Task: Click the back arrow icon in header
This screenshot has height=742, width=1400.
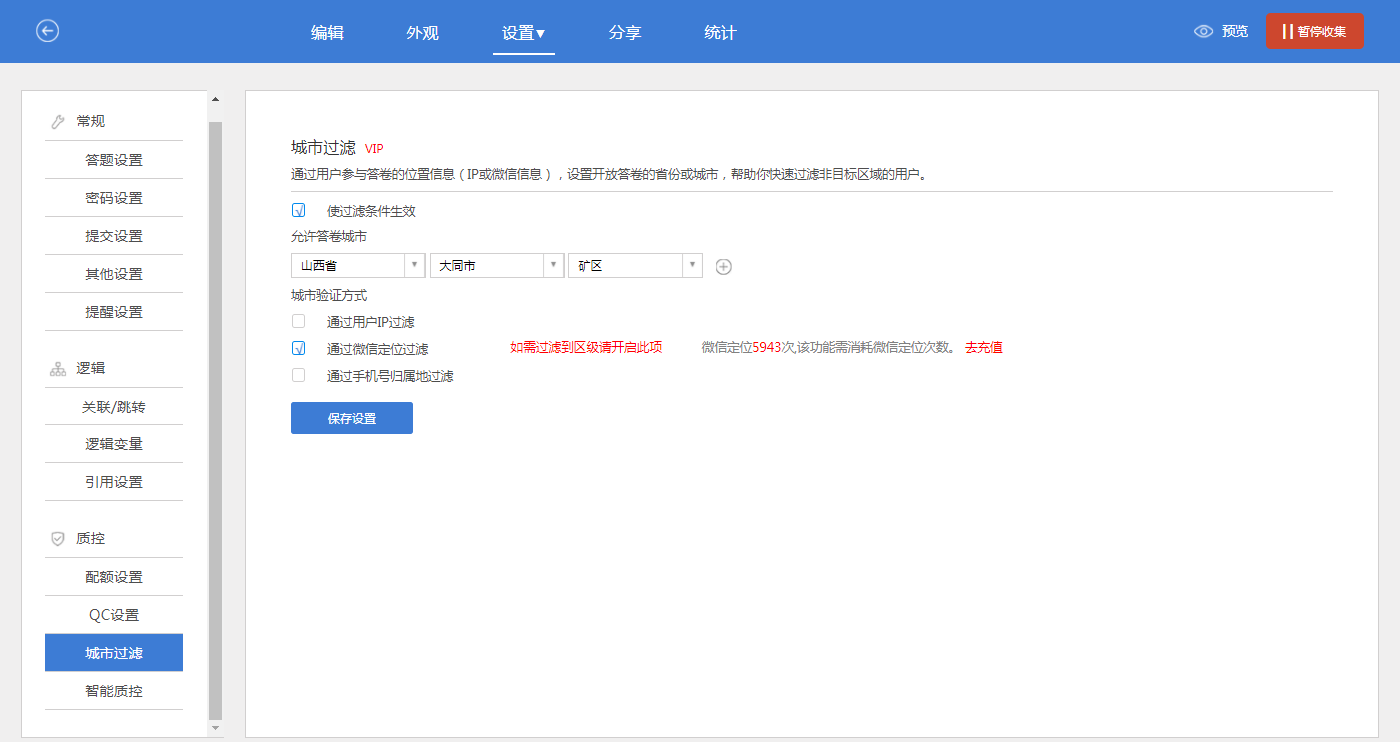Action: point(48,31)
